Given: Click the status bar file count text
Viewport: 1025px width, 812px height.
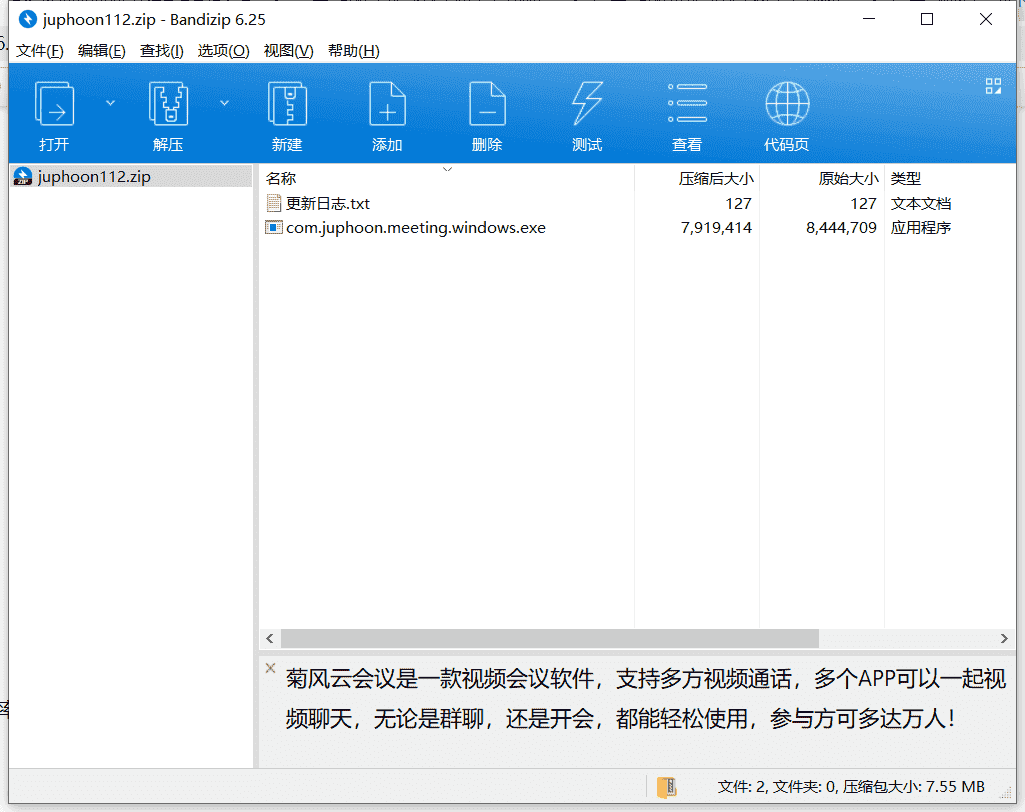Looking at the screenshot, I should point(850,787).
